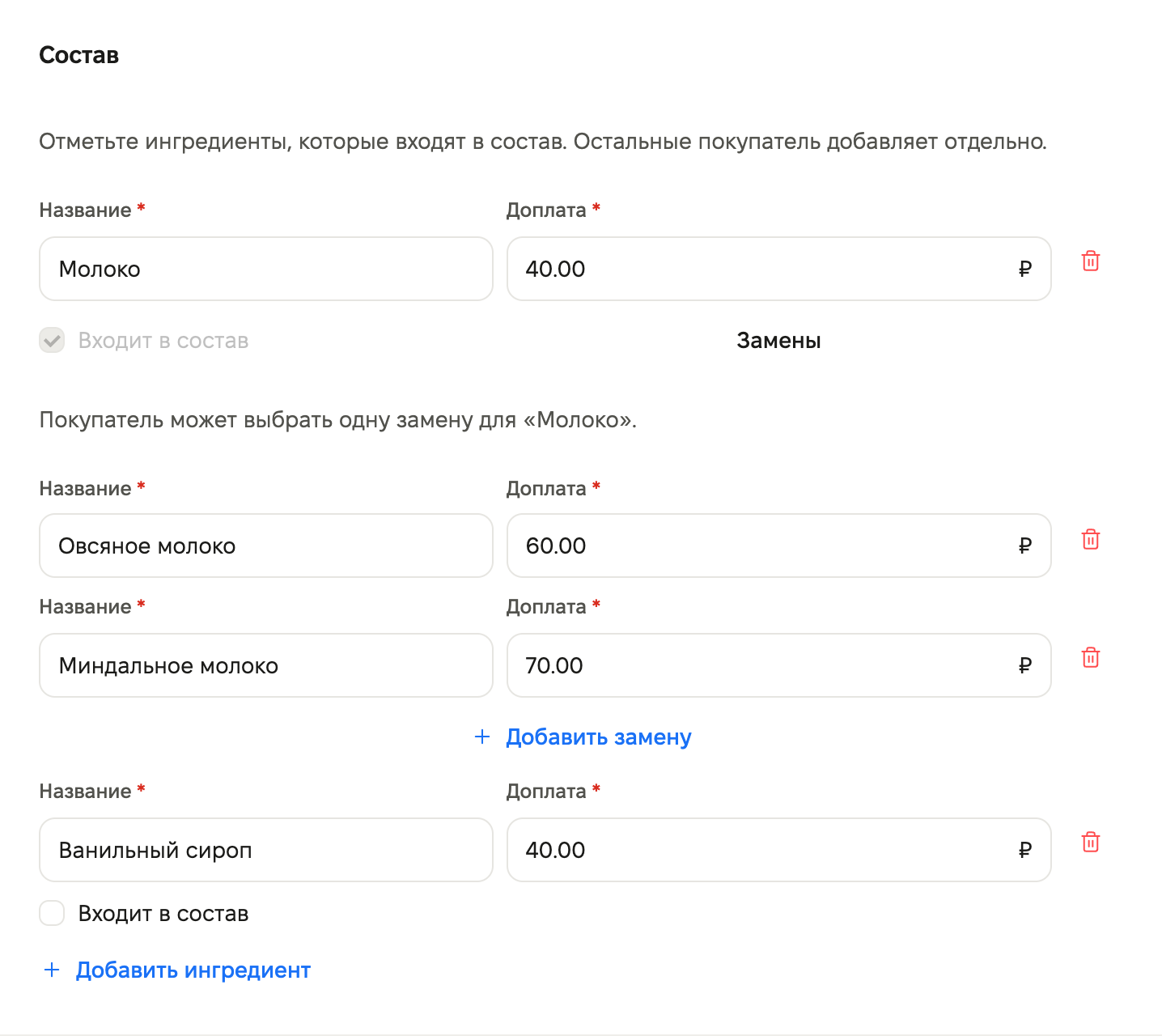Screen dimensions: 1162x1036
Task: Select the Миндальное молоко name input
Action: tap(266, 665)
